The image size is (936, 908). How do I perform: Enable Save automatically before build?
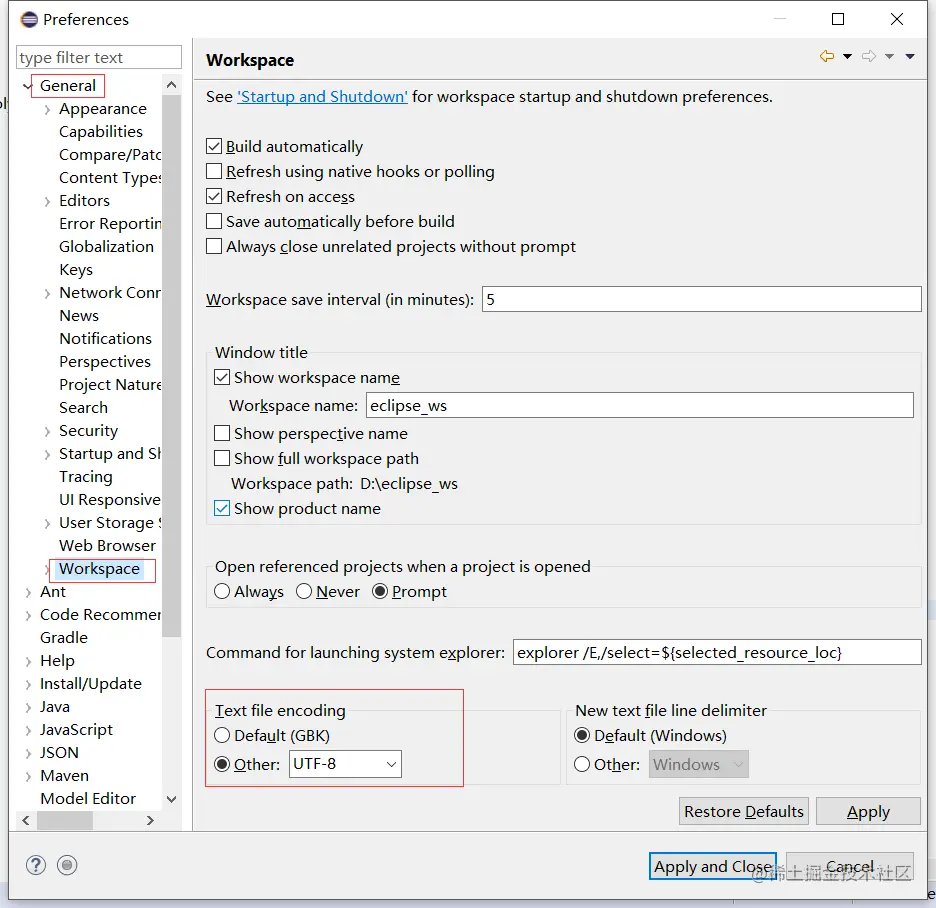tap(214, 221)
